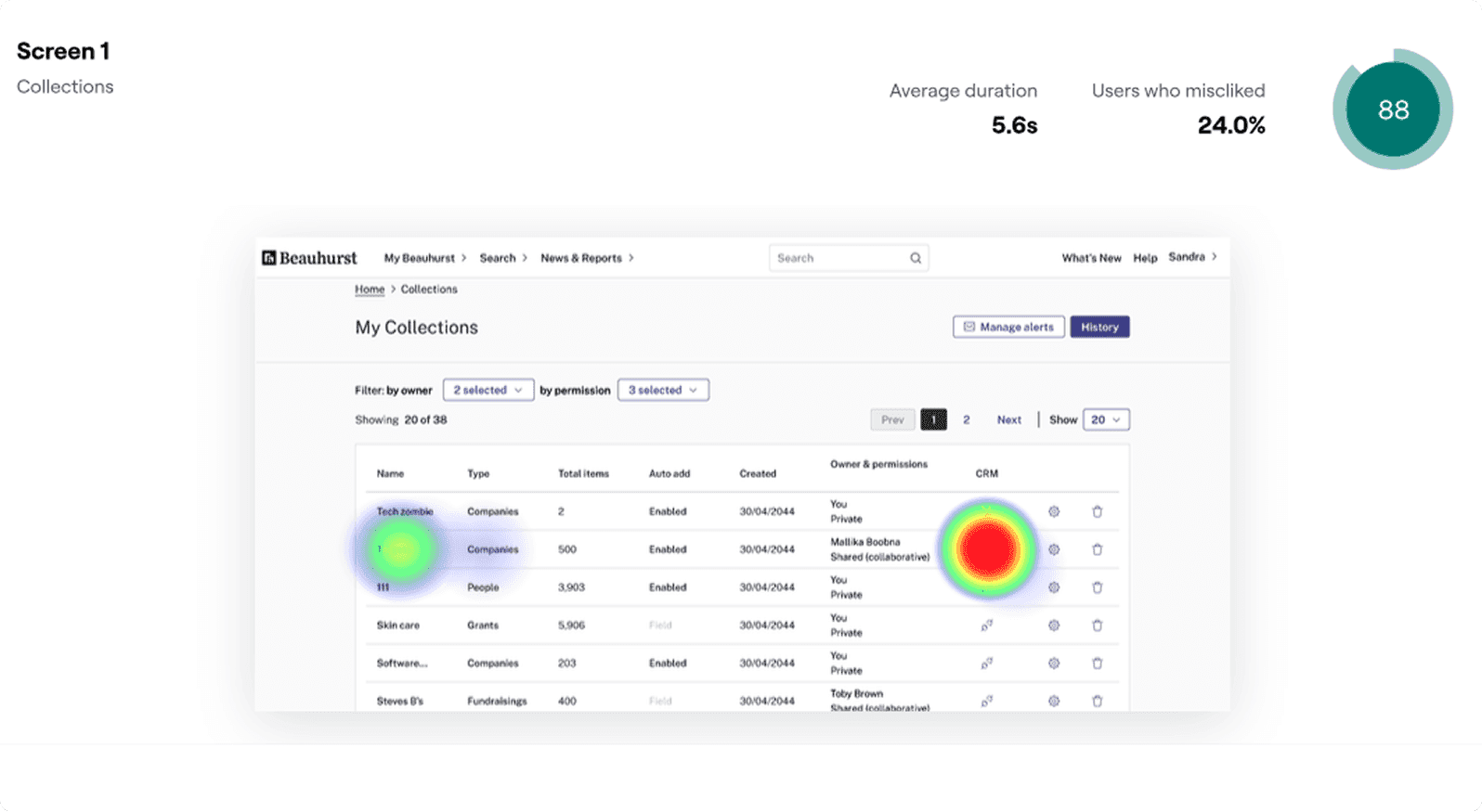The width and height of the screenshot is (1482, 812).
Task: Delete the Skin care collection
Action: click(x=1098, y=625)
